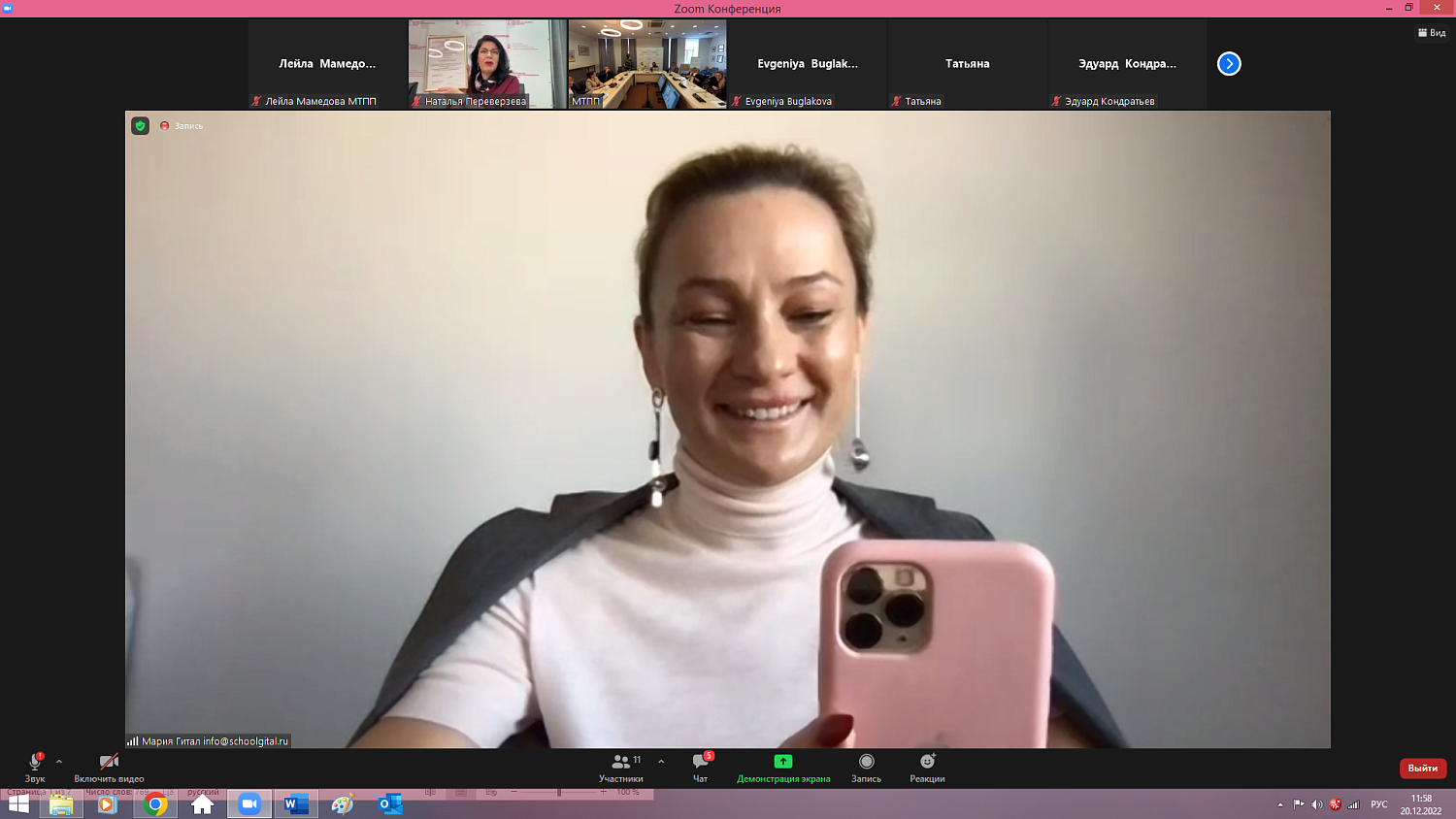Open Paint from the taskbar
Screen dimensions: 1456x819
[x=343, y=804]
